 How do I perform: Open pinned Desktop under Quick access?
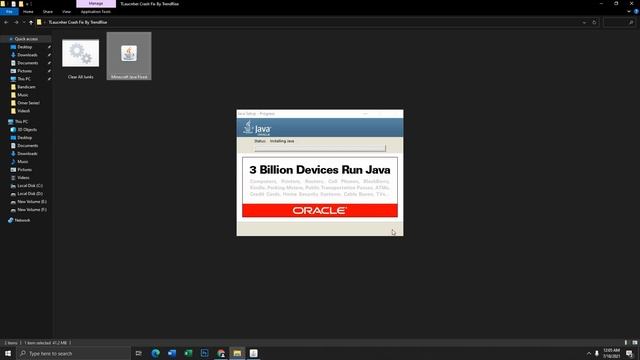tap(24, 47)
